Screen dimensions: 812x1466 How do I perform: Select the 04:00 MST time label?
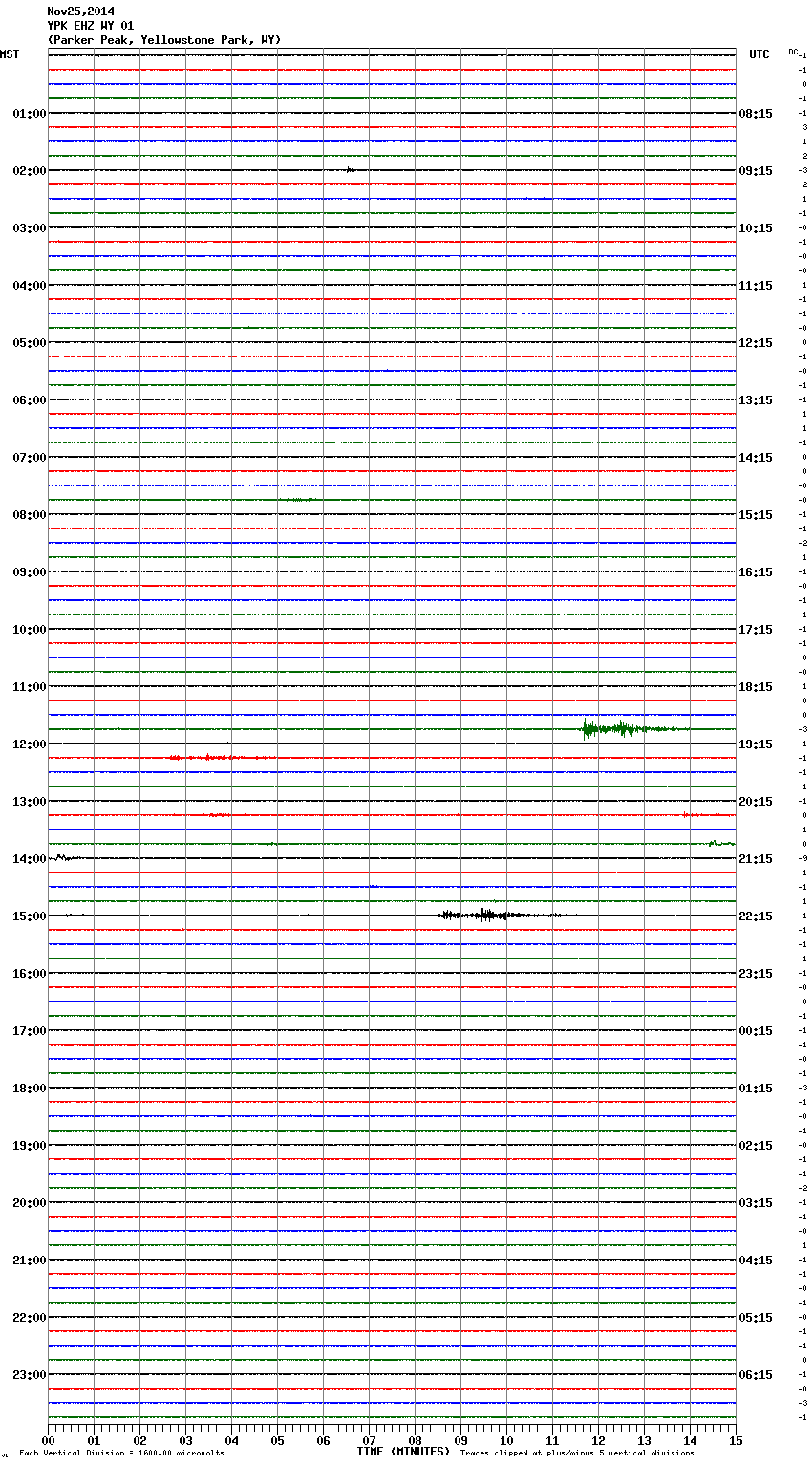coord(29,286)
